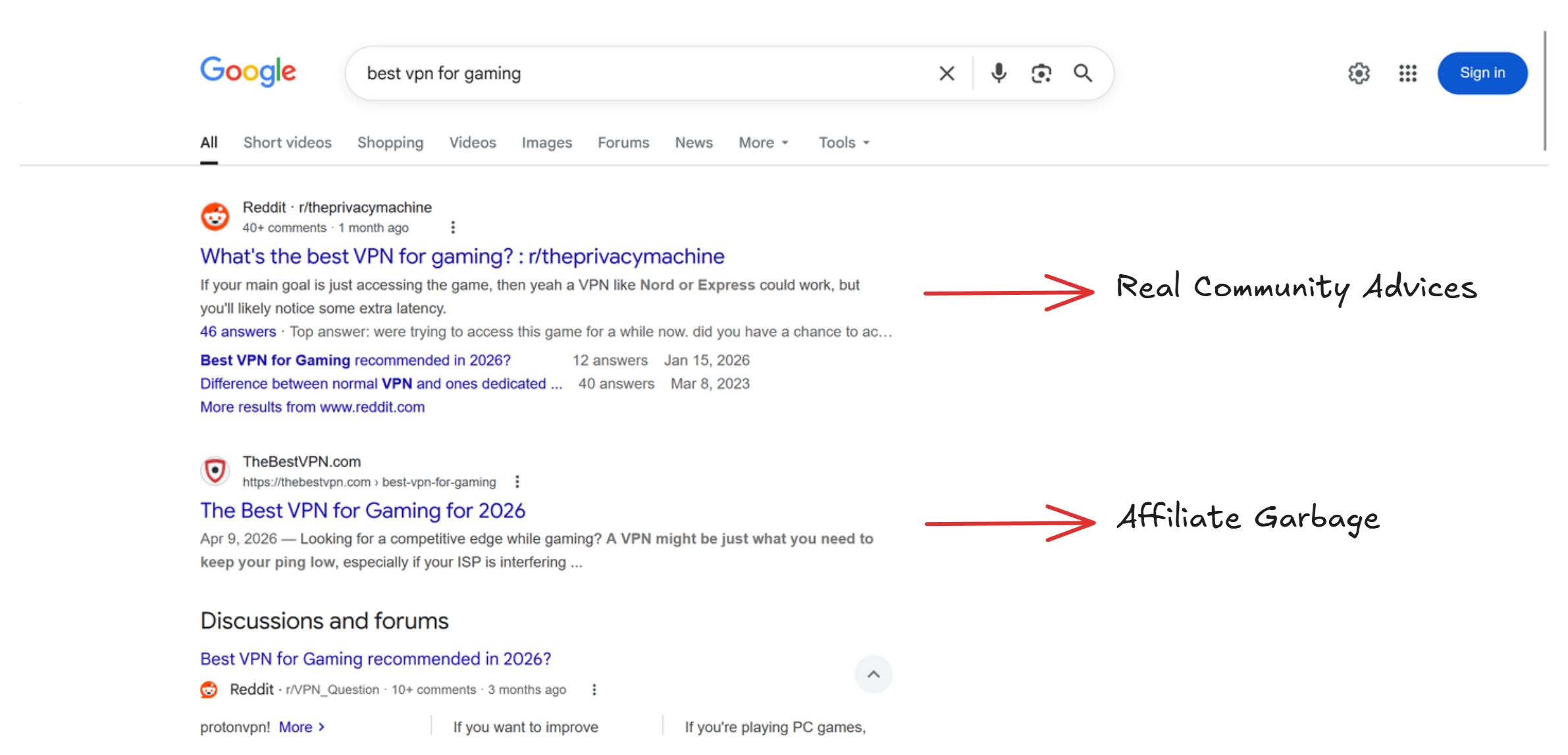
Task: Expand the Tools dropdown
Action: pyautogui.click(x=843, y=142)
